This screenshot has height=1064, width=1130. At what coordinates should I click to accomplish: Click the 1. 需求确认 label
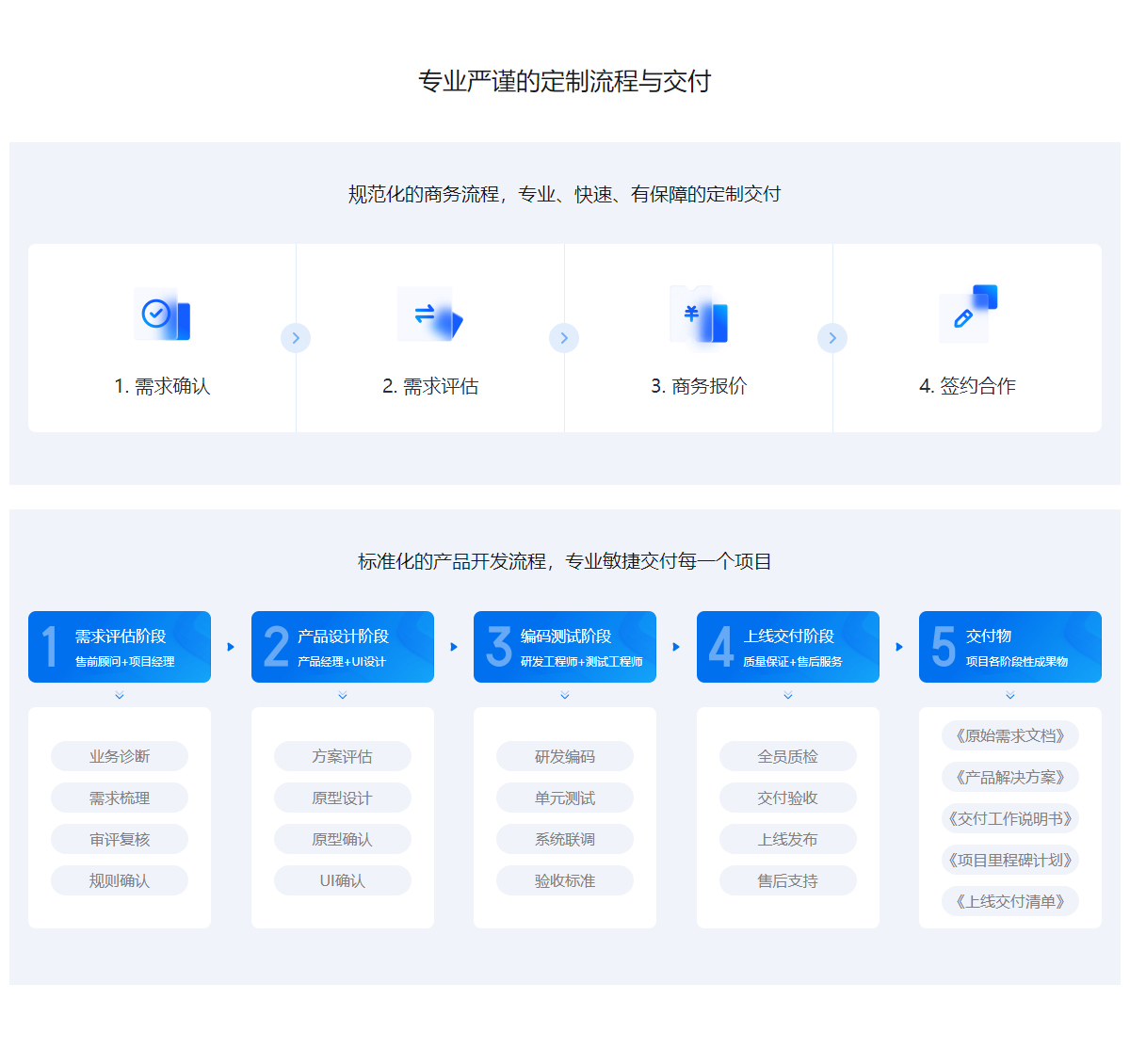(162, 386)
